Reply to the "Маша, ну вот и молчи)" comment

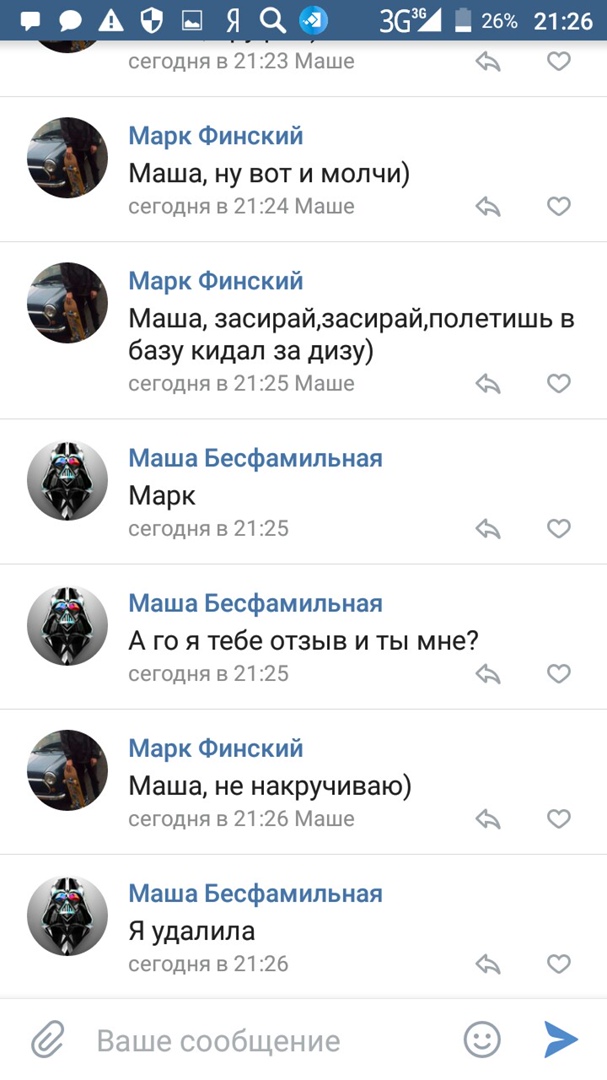[x=488, y=207]
